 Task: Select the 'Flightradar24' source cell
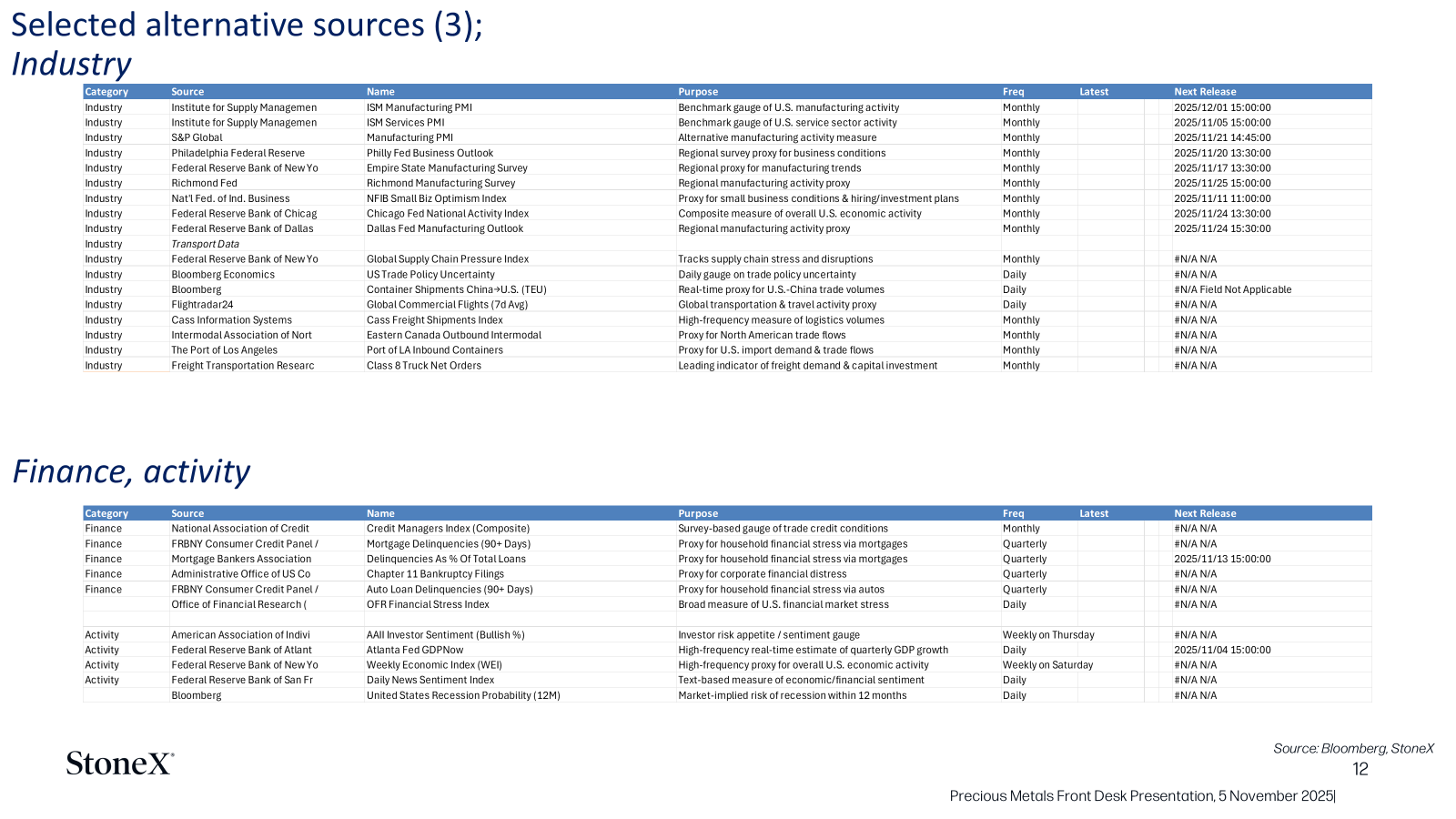coord(202,305)
